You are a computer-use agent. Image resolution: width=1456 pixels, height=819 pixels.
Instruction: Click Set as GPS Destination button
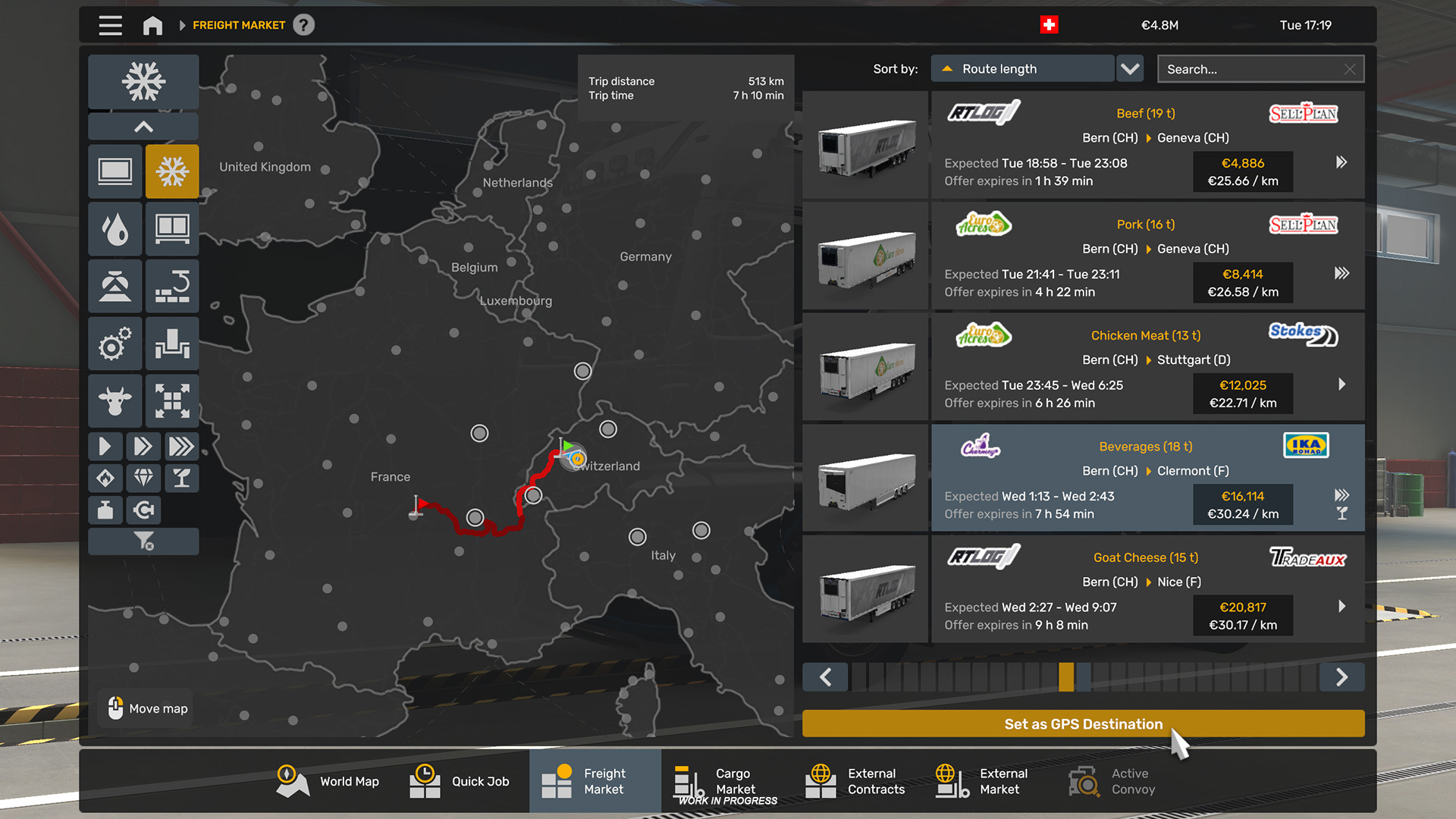(1083, 723)
